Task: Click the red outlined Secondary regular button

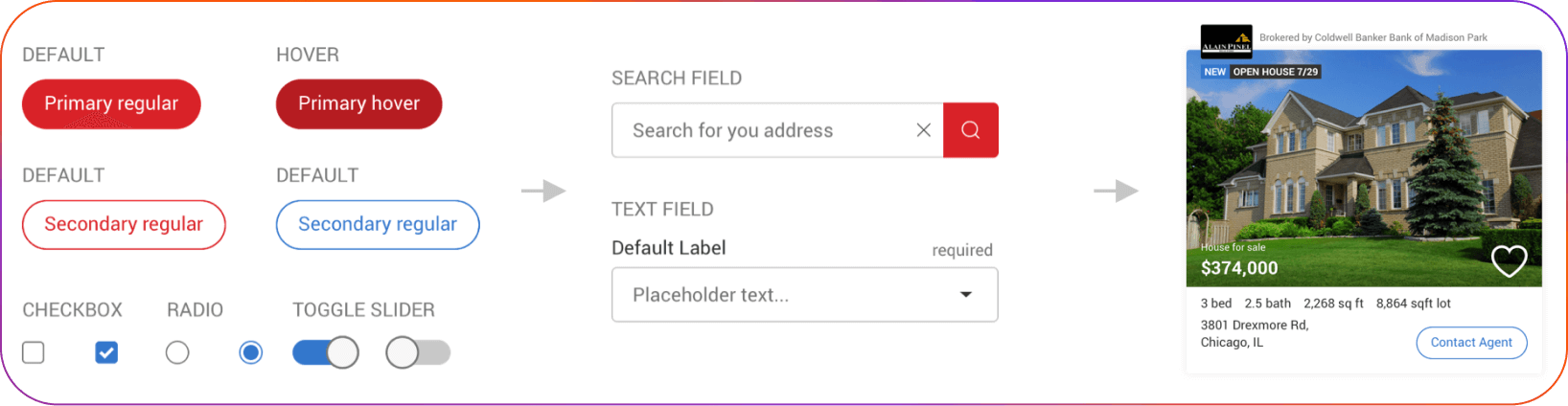Action: [124, 224]
